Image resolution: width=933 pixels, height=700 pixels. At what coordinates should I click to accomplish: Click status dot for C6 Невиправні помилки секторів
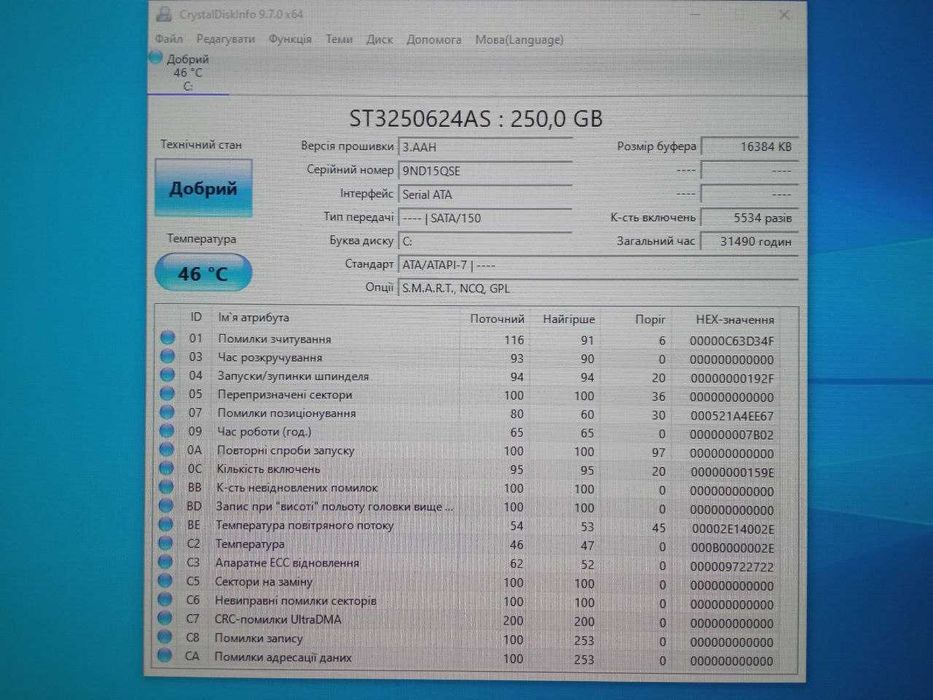pyautogui.click(x=165, y=599)
